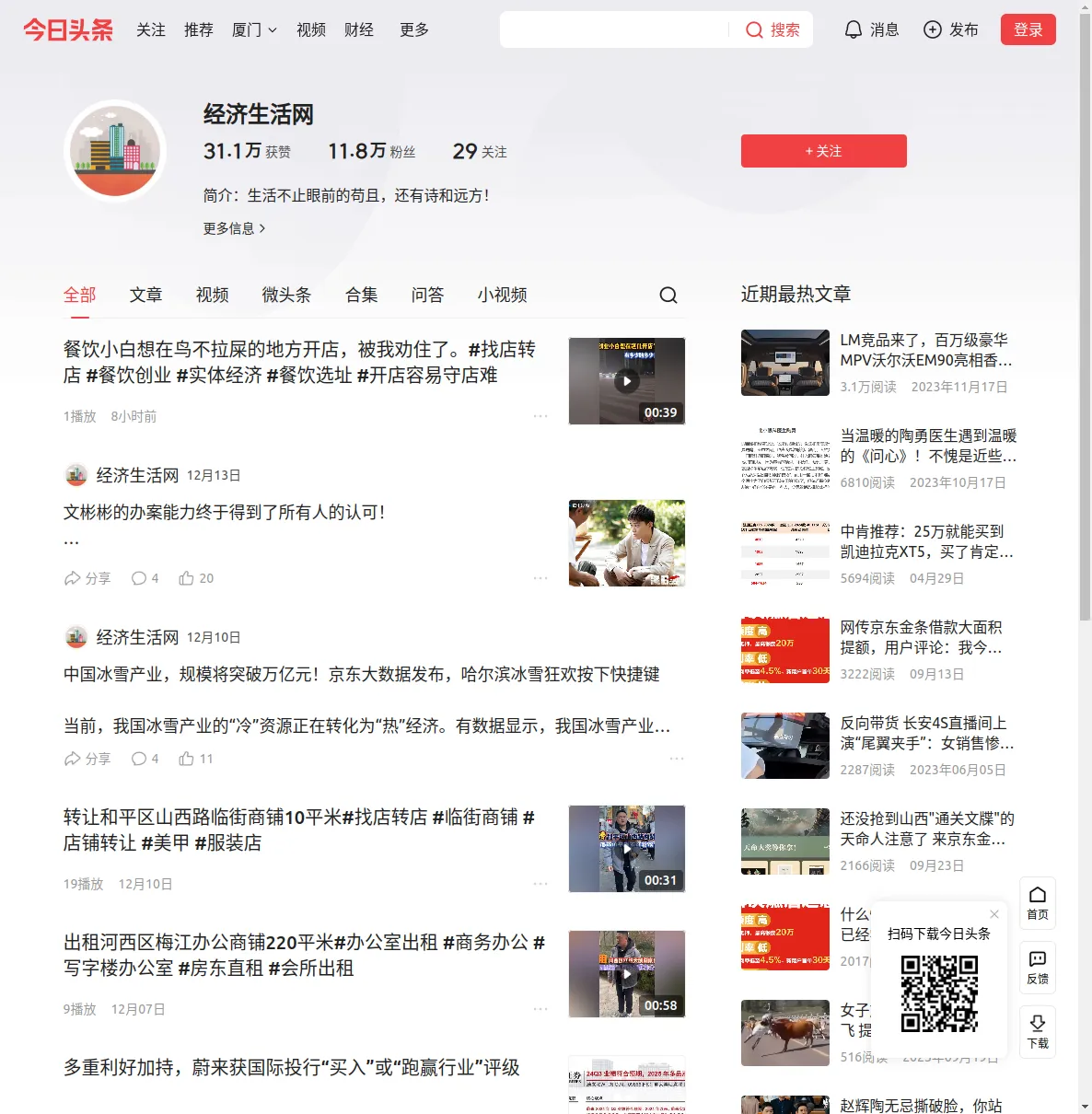Open article LM竞品来了 百万级豪华MPV
The height and width of the screenshot is (1114, 1092).
pos(926,350)
